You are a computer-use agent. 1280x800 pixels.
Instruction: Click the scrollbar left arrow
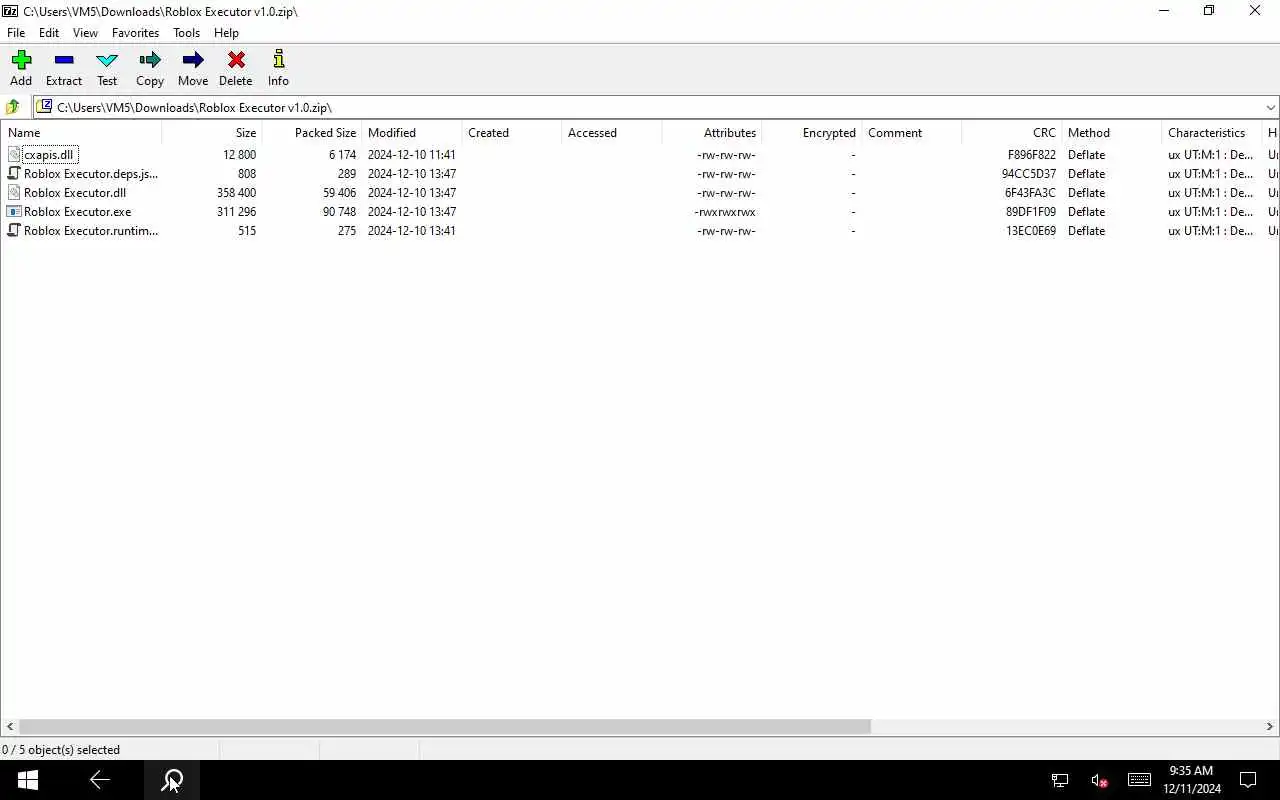click(x=10, y=727)
